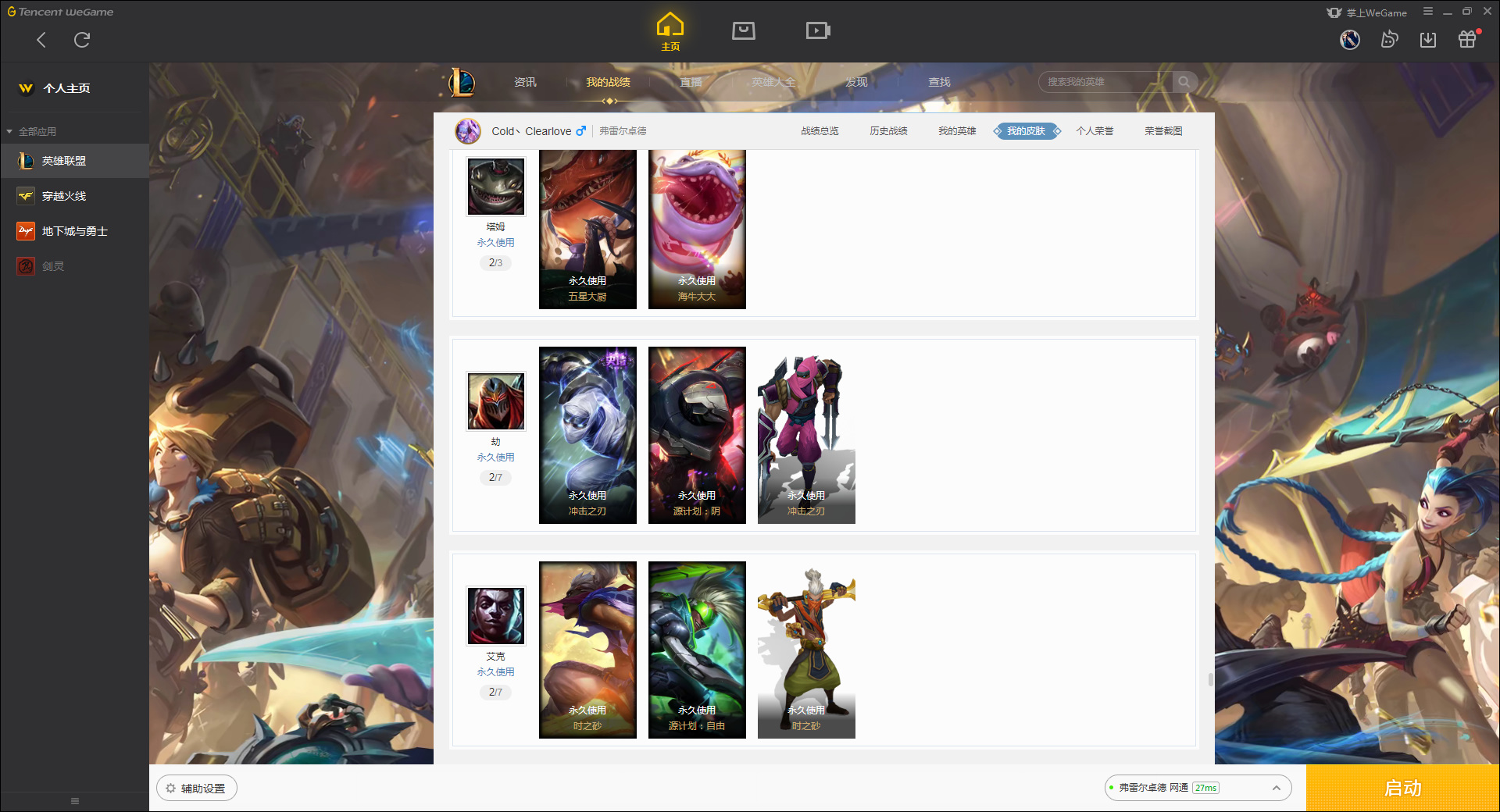
Task: Switch to 战绩总览 sub-tab
Action: point(820,131)
